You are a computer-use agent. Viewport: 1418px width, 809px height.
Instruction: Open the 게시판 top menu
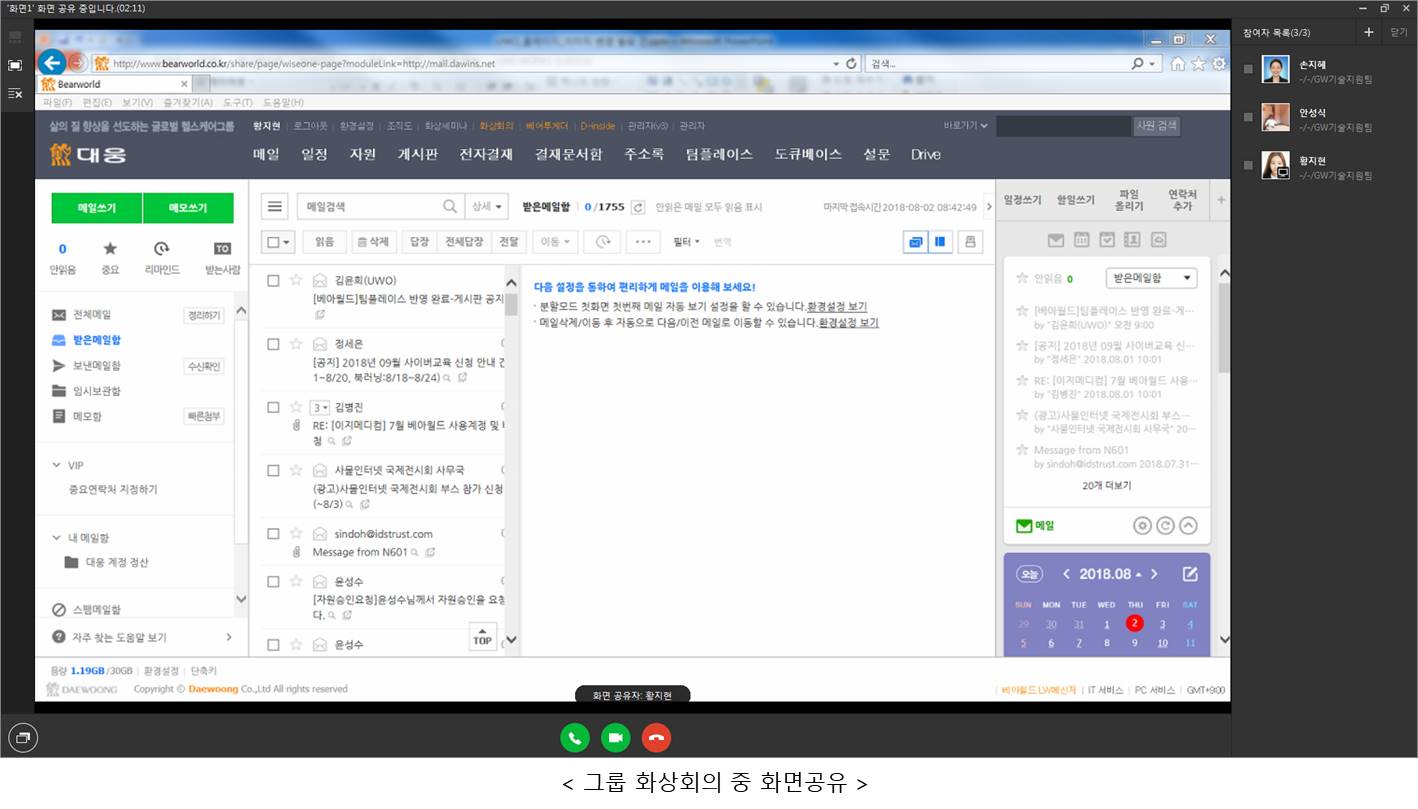[x=418, y=155]
